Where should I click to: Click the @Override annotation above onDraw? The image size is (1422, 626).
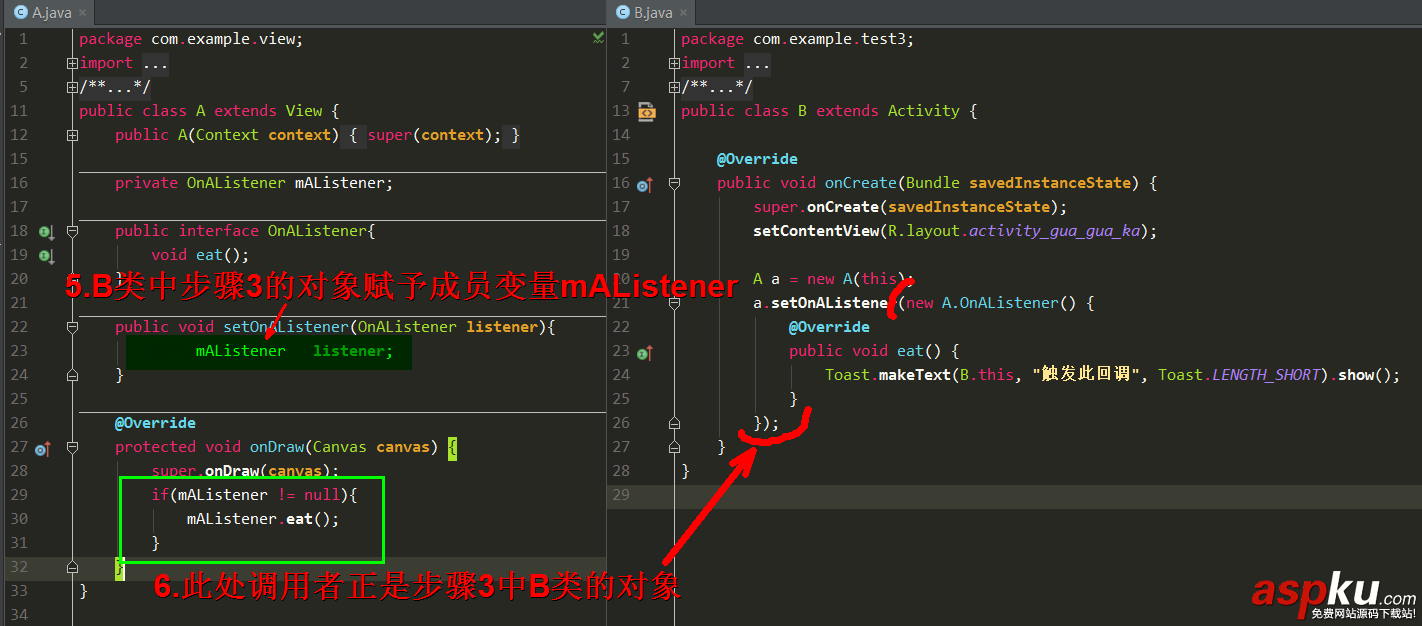coord(155,423)
